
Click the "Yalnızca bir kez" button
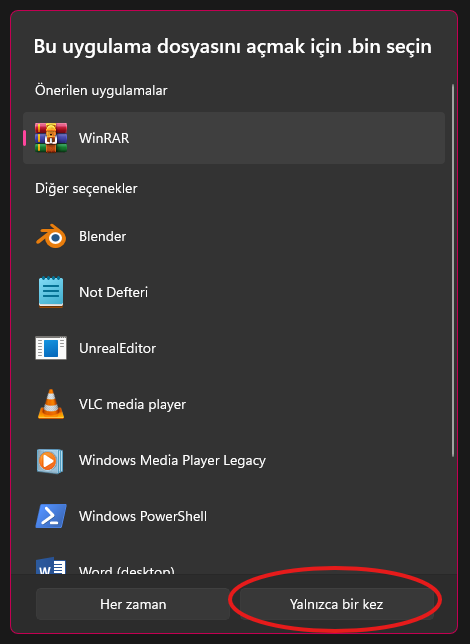pyautogui.click(x=336, y=604)
